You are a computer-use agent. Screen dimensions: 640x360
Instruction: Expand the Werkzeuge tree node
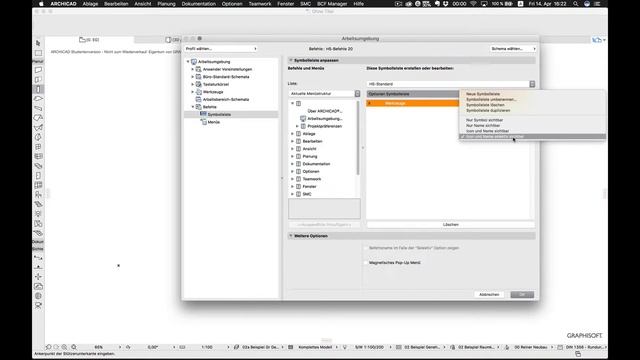click(x=193, y=92)
